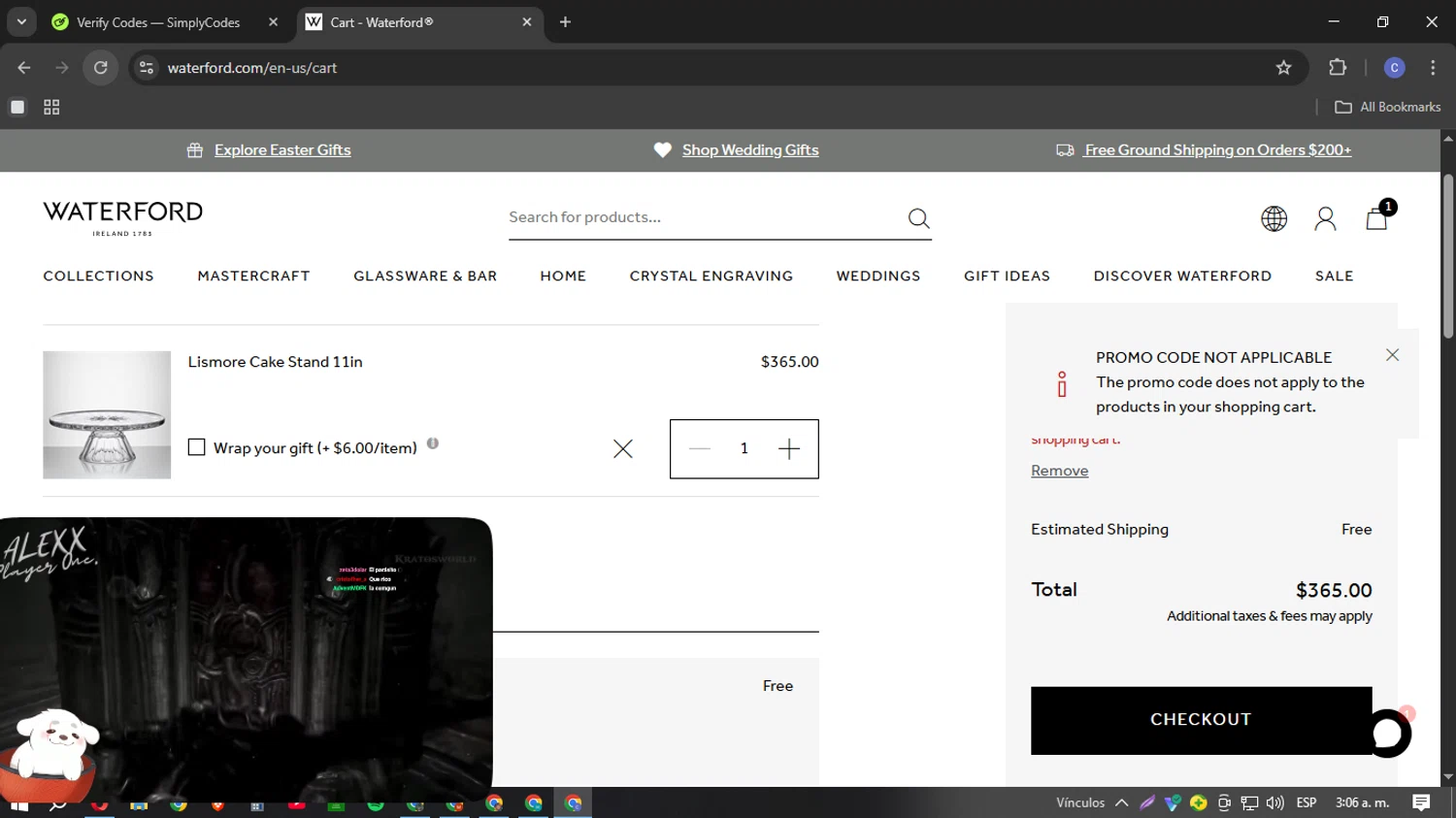Open the Mastercraft menu

pos(253,276)
